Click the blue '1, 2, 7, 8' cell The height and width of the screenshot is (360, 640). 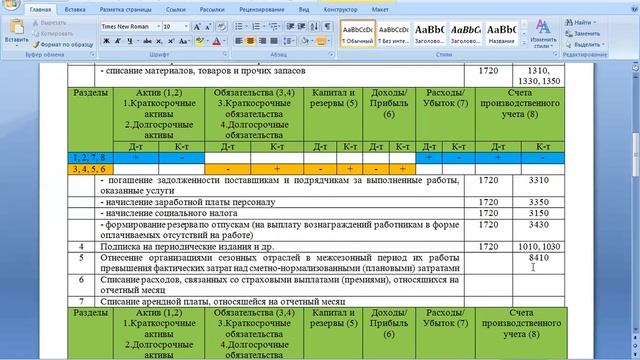(89, 158)
